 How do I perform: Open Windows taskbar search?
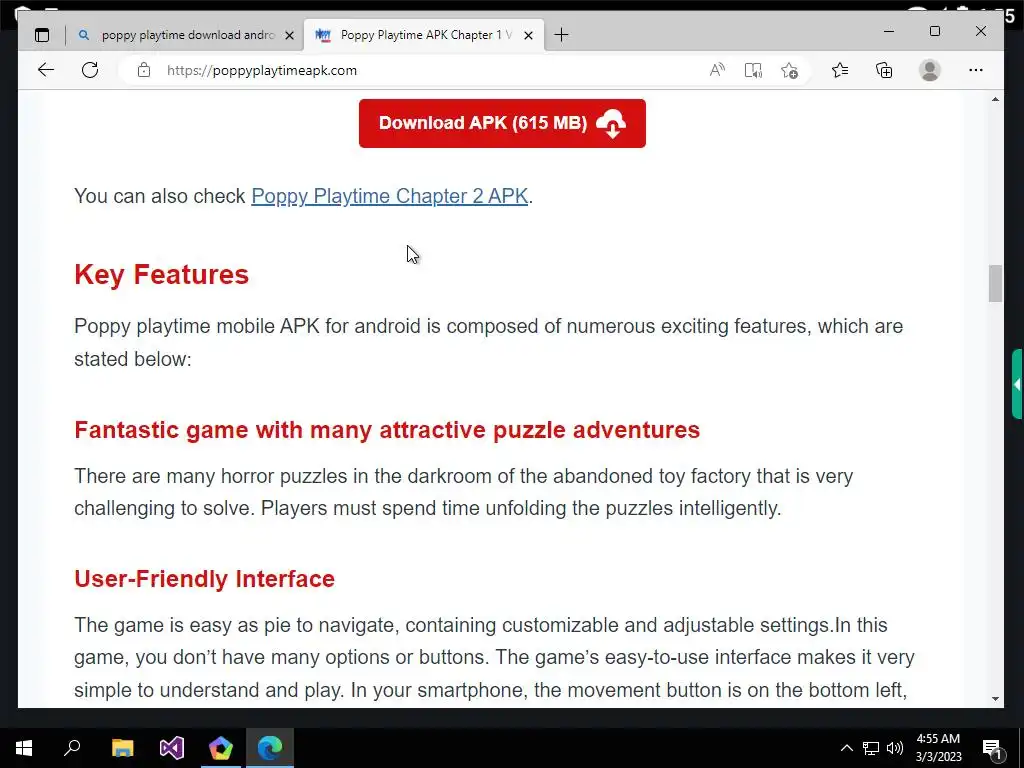click(x=72, y=748)
